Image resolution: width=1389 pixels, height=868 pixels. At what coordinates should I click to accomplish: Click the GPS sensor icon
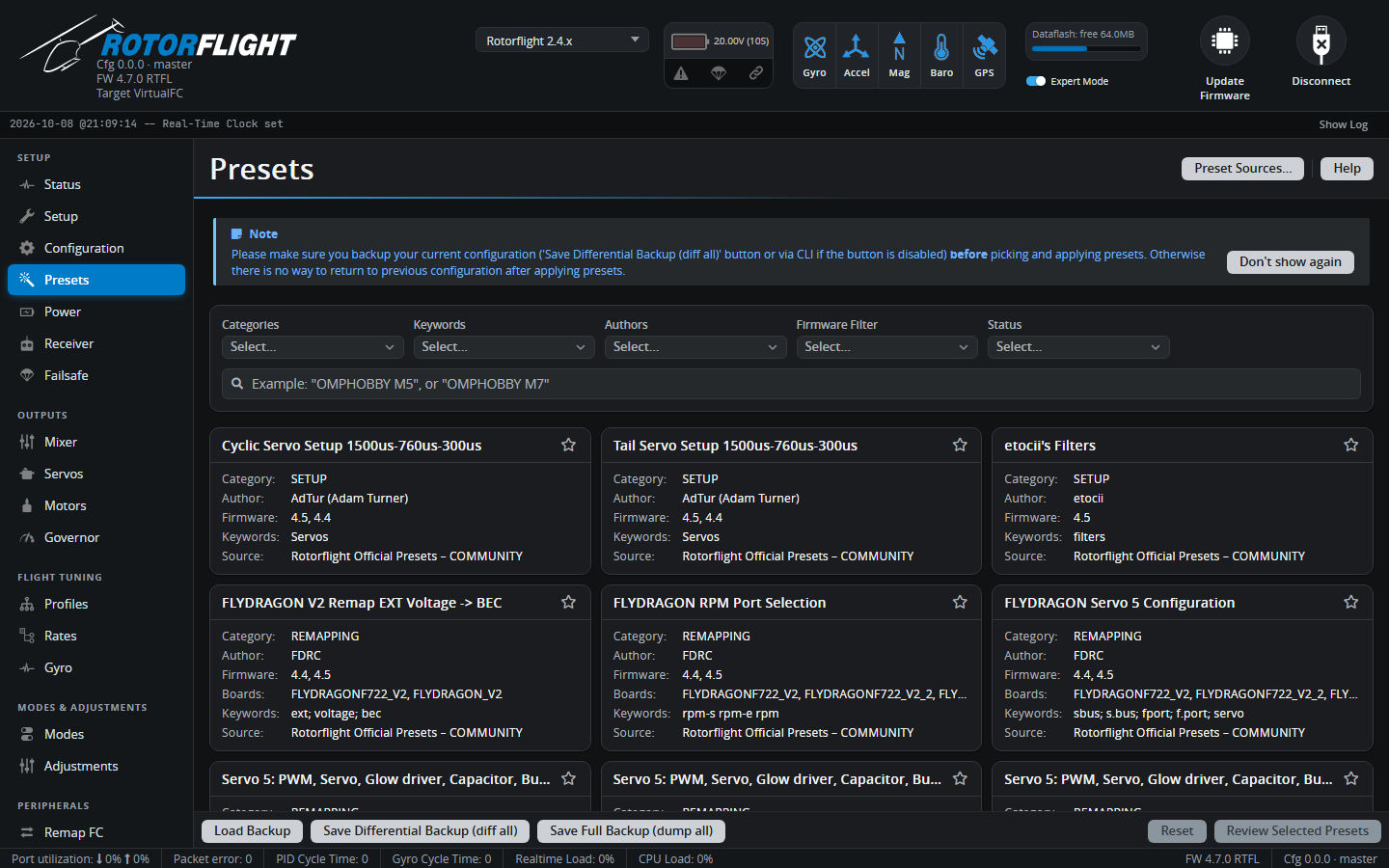click(984, 47)
